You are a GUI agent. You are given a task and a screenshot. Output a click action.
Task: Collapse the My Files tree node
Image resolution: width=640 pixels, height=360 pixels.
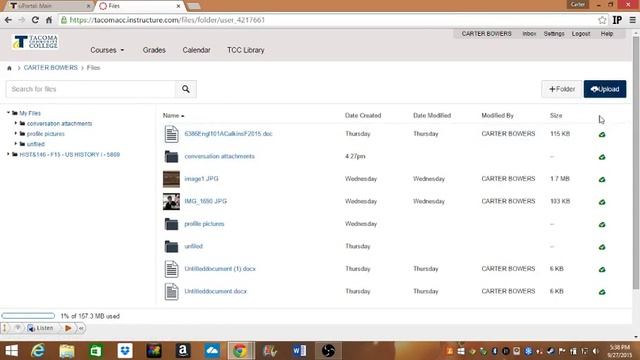point(8,113)
